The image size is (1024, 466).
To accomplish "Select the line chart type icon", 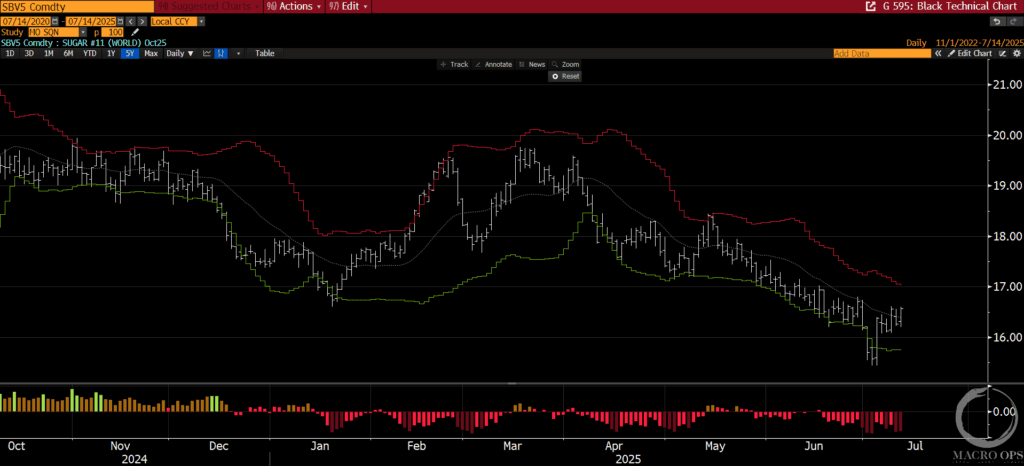I will [x=207, y=54].
